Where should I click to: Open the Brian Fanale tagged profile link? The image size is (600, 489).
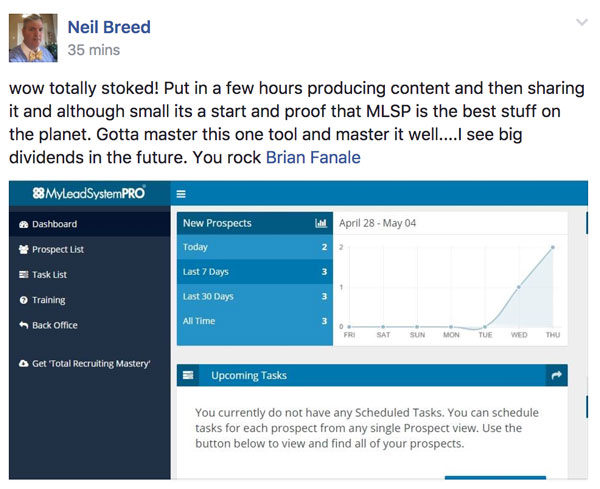tap(313, 157)
